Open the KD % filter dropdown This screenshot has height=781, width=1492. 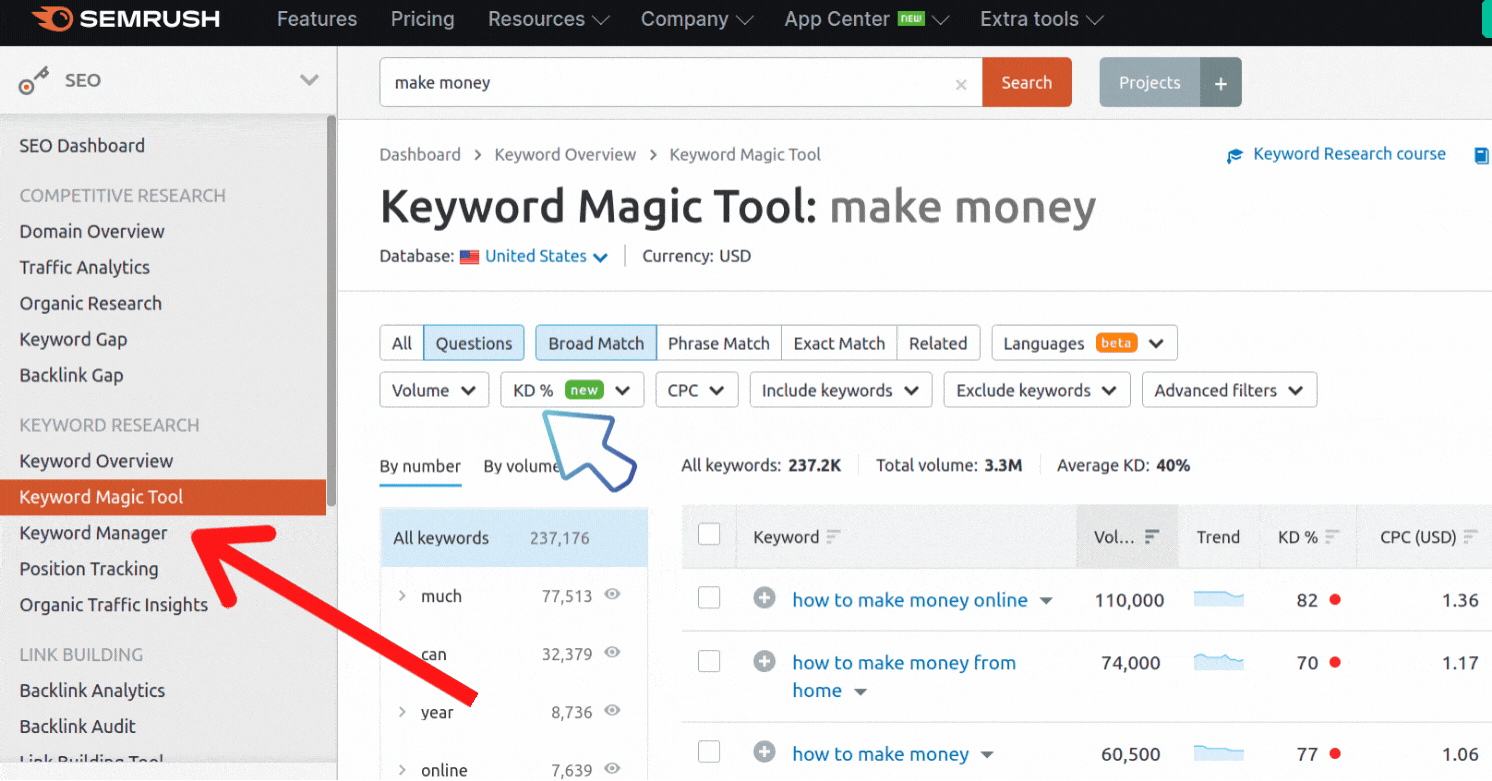pos(572,390)
